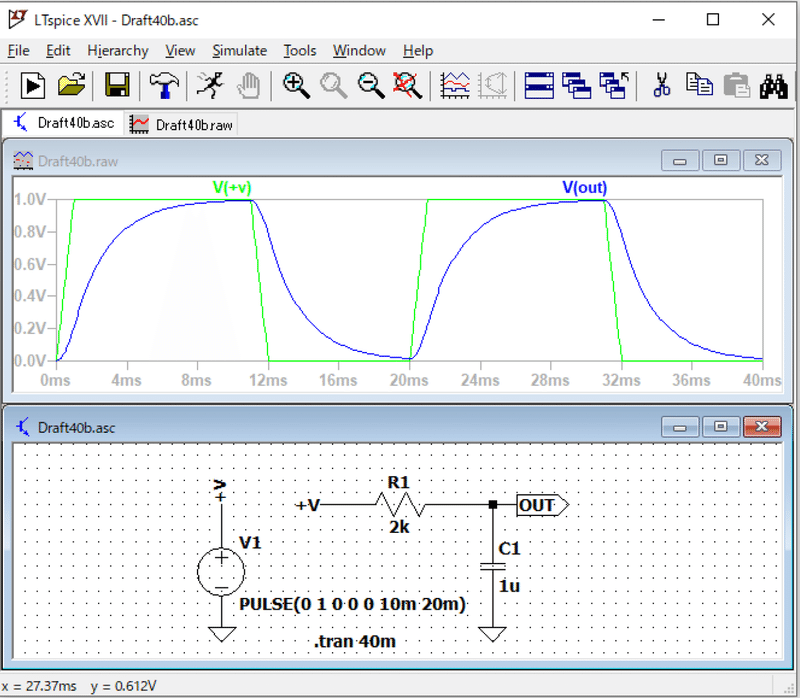Switch to the Draft40b.raw tab
Image resolution: width=800 pixels, height=698 pixels.
pos(181,124)
